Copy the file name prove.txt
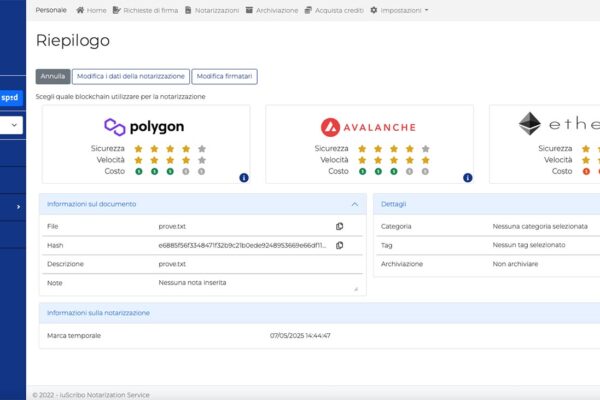 tap(339, 226)
